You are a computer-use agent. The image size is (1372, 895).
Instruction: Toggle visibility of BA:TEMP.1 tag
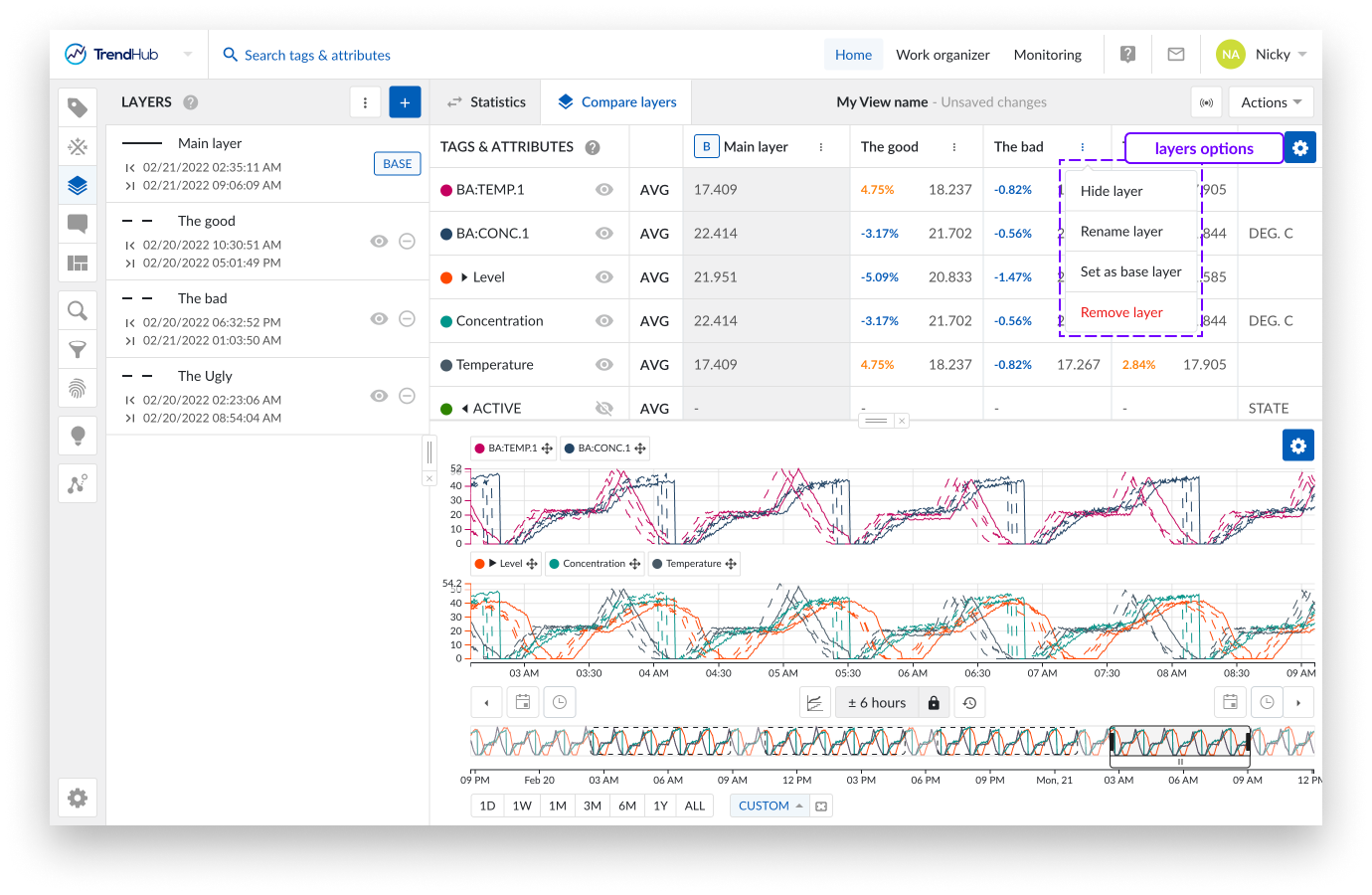pyautogui.click(x=603, y=190)
